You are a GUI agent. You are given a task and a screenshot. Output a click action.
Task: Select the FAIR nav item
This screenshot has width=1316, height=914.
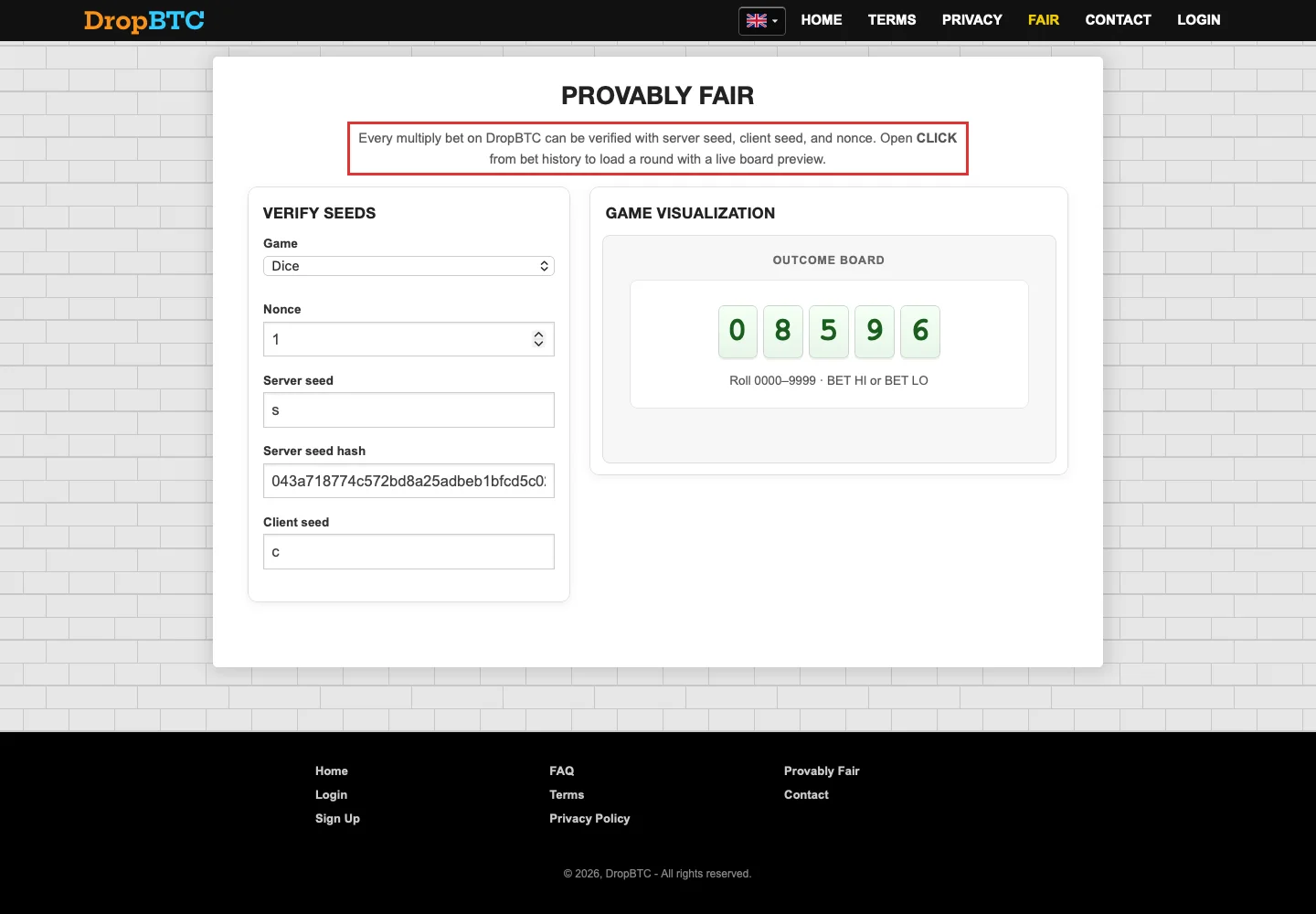click(x=1044, y=20)
